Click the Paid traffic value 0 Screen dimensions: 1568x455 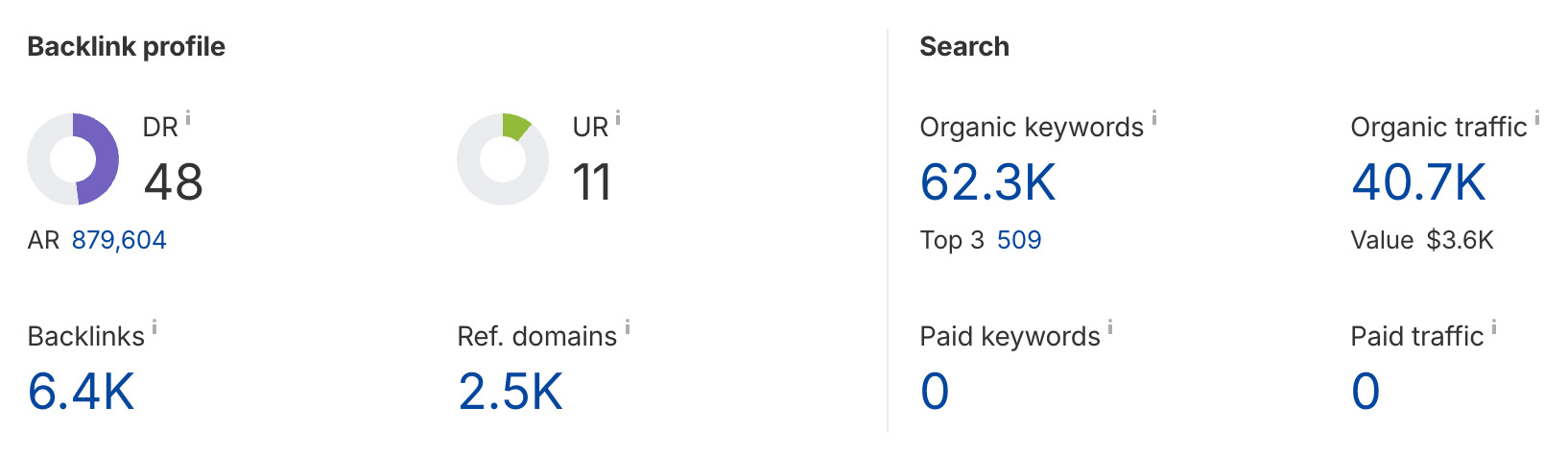pos(1366,392)
